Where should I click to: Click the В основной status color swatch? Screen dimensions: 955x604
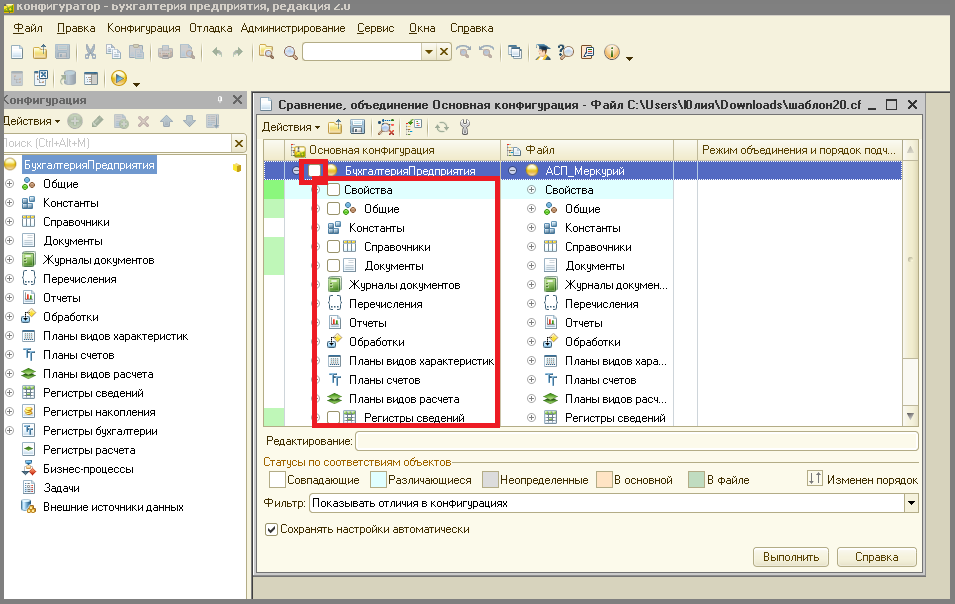point(604,480)
